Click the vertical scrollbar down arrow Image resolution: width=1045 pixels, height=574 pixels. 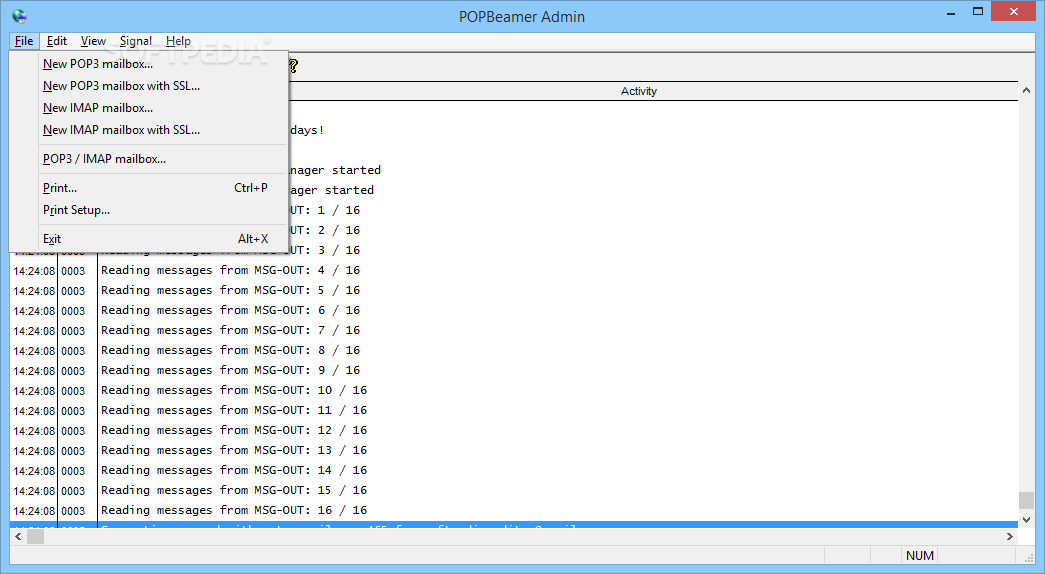[x=1026, y=519]
